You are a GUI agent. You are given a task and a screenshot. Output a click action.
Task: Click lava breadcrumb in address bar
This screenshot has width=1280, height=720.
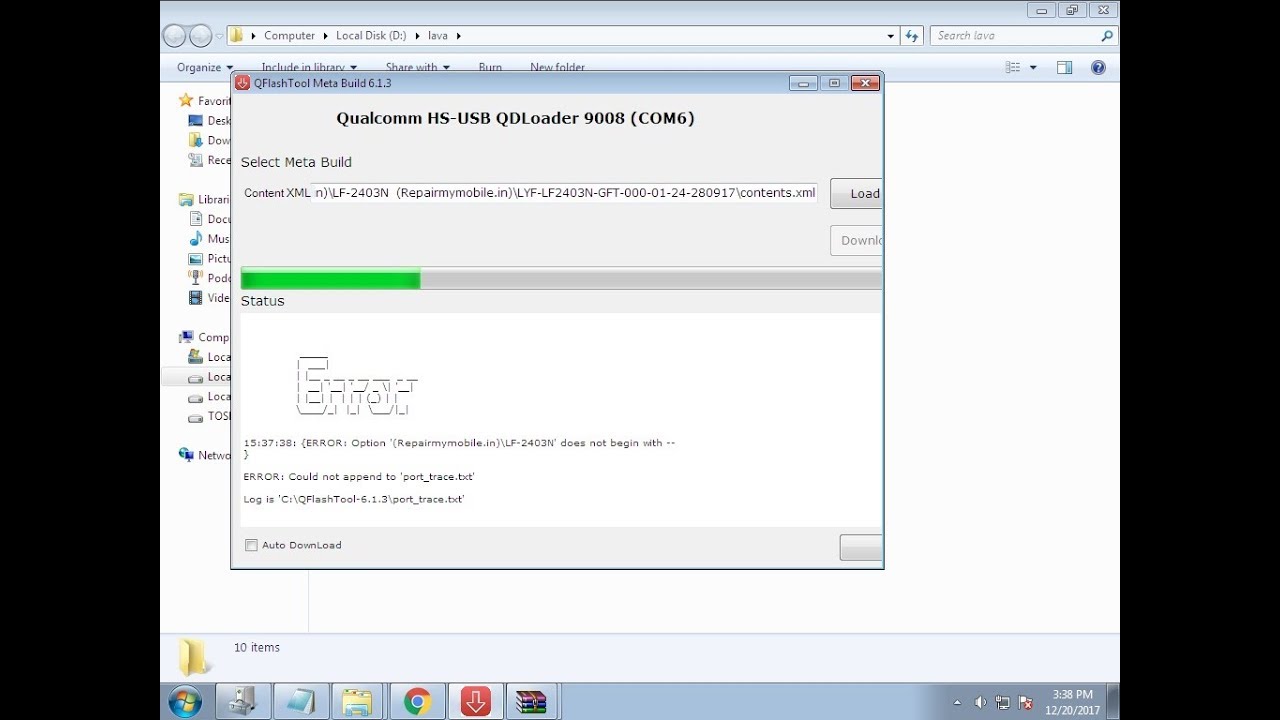click(438, 36)
